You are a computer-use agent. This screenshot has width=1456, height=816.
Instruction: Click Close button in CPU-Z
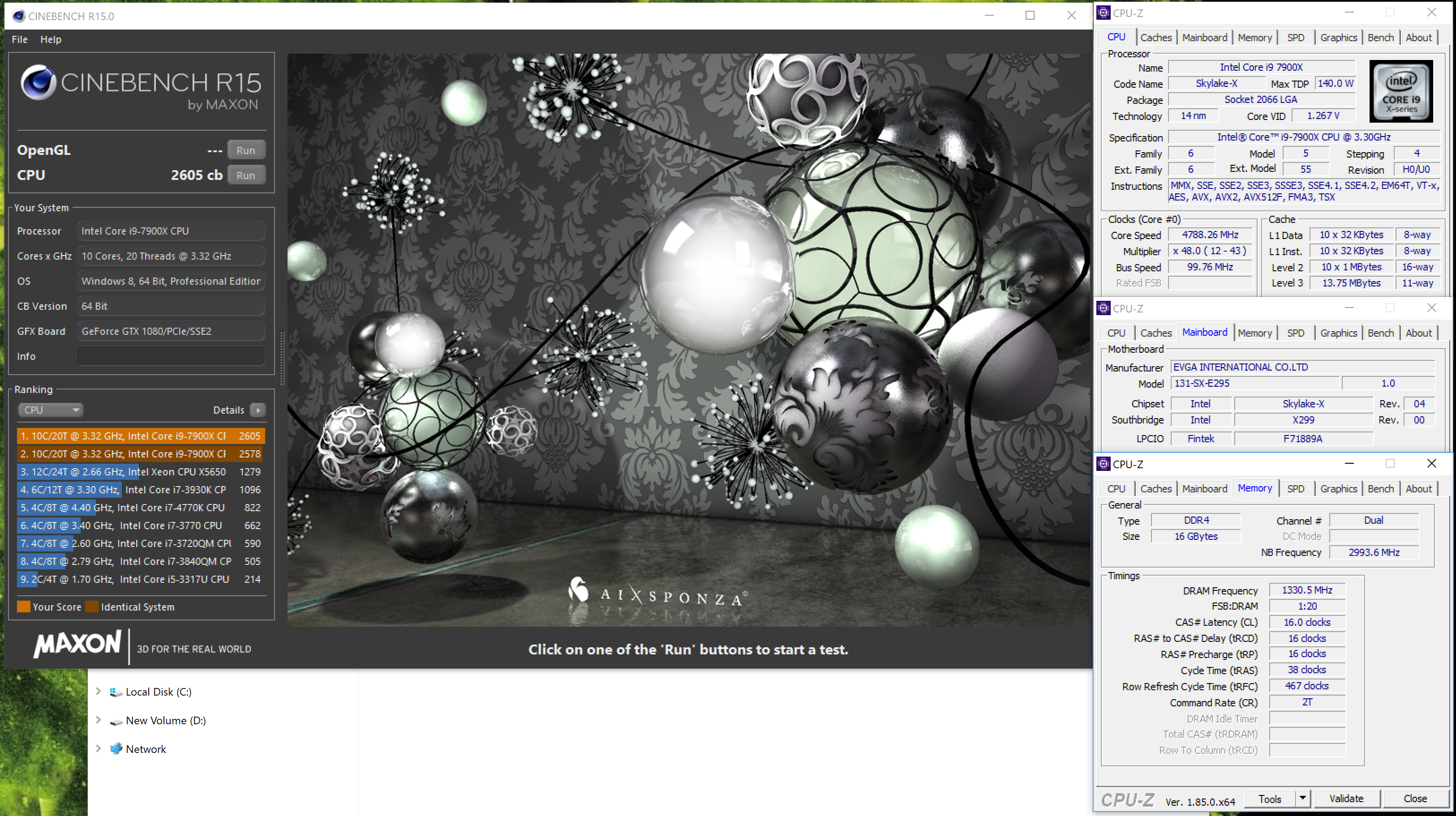click(x=1415, y=799)
